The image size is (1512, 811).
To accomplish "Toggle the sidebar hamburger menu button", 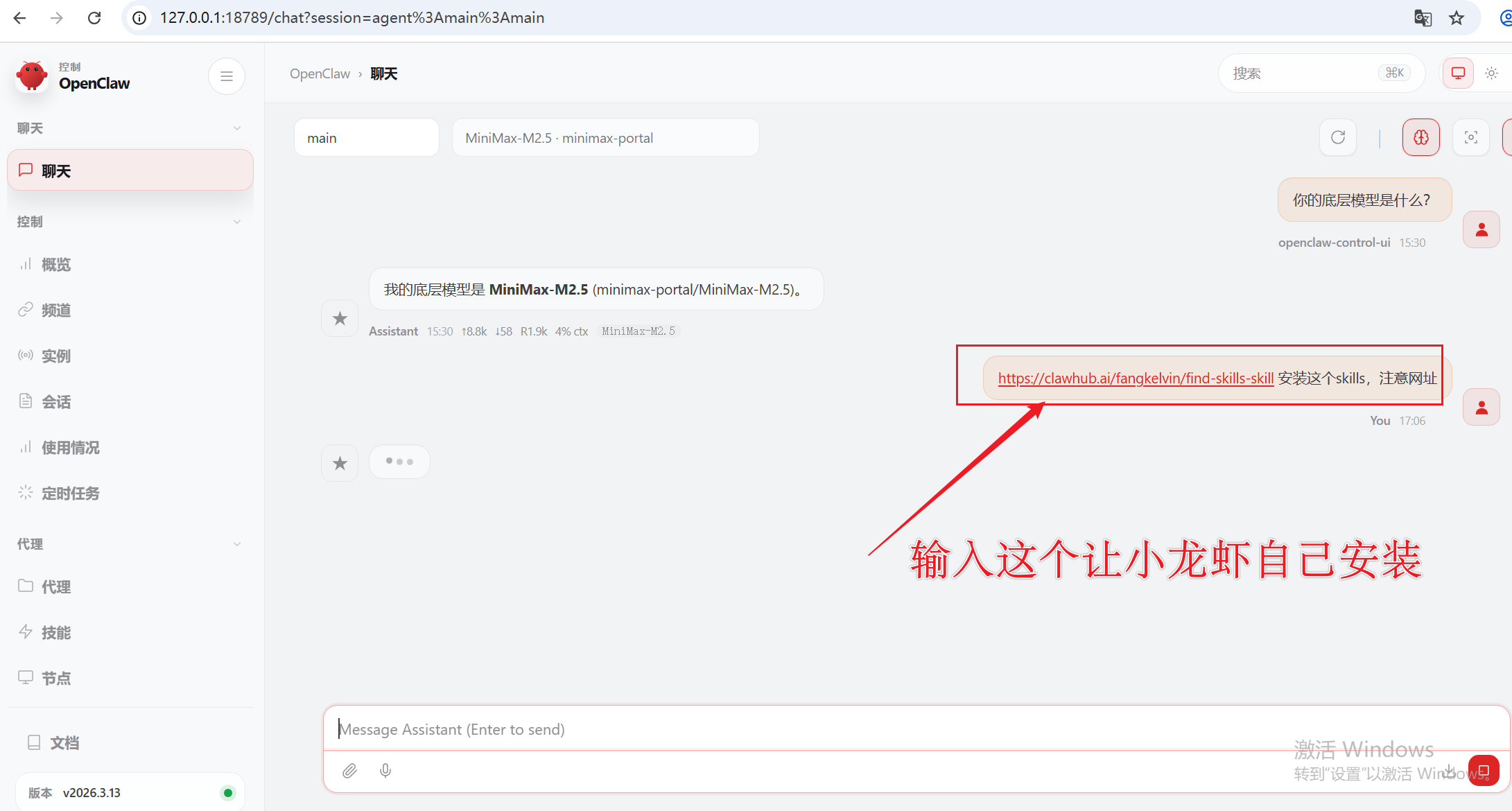I will click(227, 76).
